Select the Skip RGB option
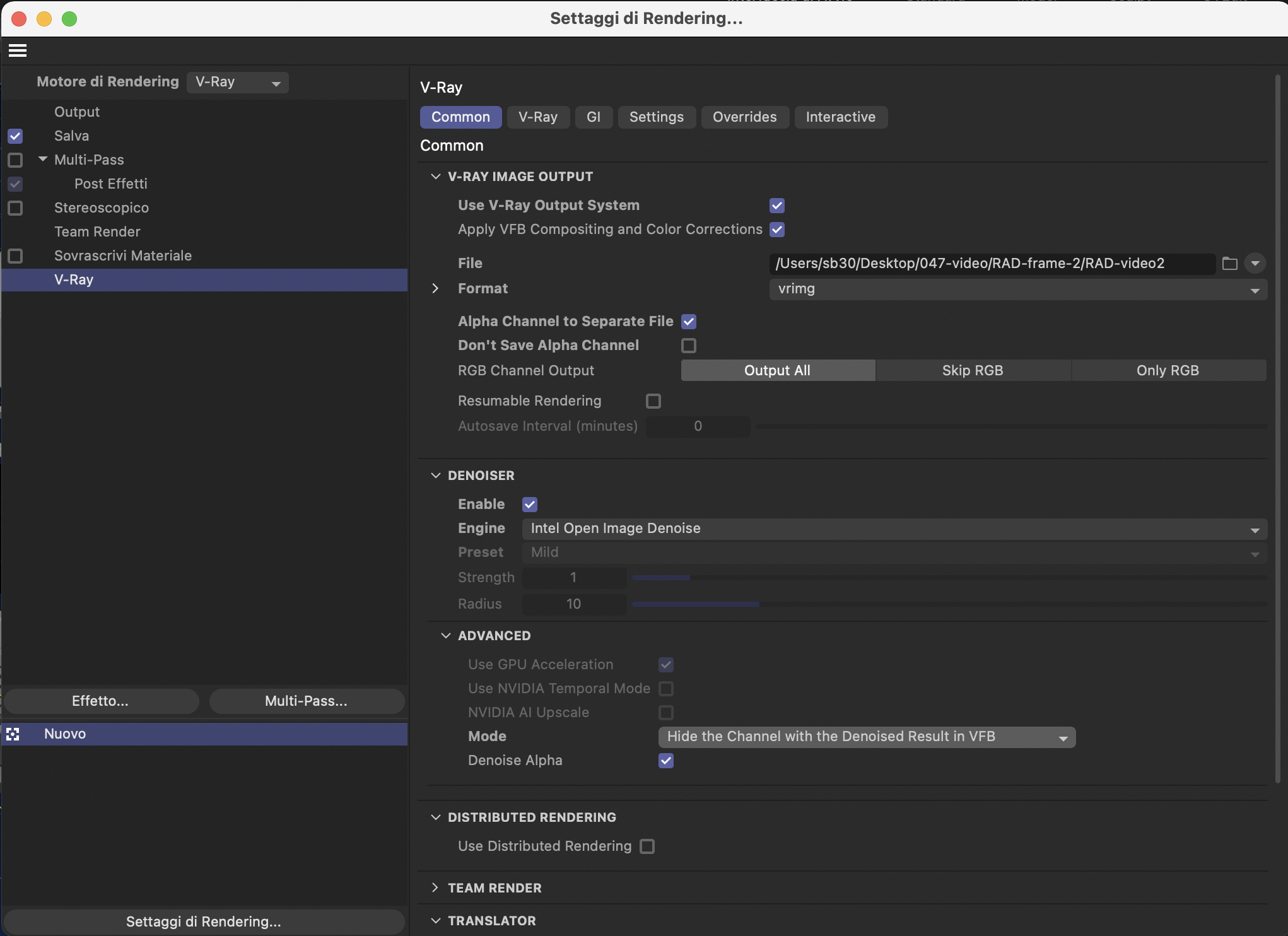Viewport: 1288px width, 936px height. point(972,371)
